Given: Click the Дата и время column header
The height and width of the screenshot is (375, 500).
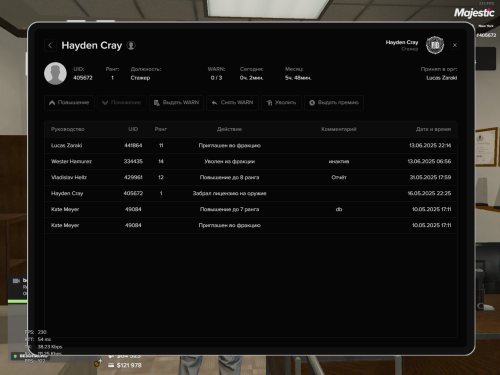Looking at the screenshot, I should click(x=433, y=129).
